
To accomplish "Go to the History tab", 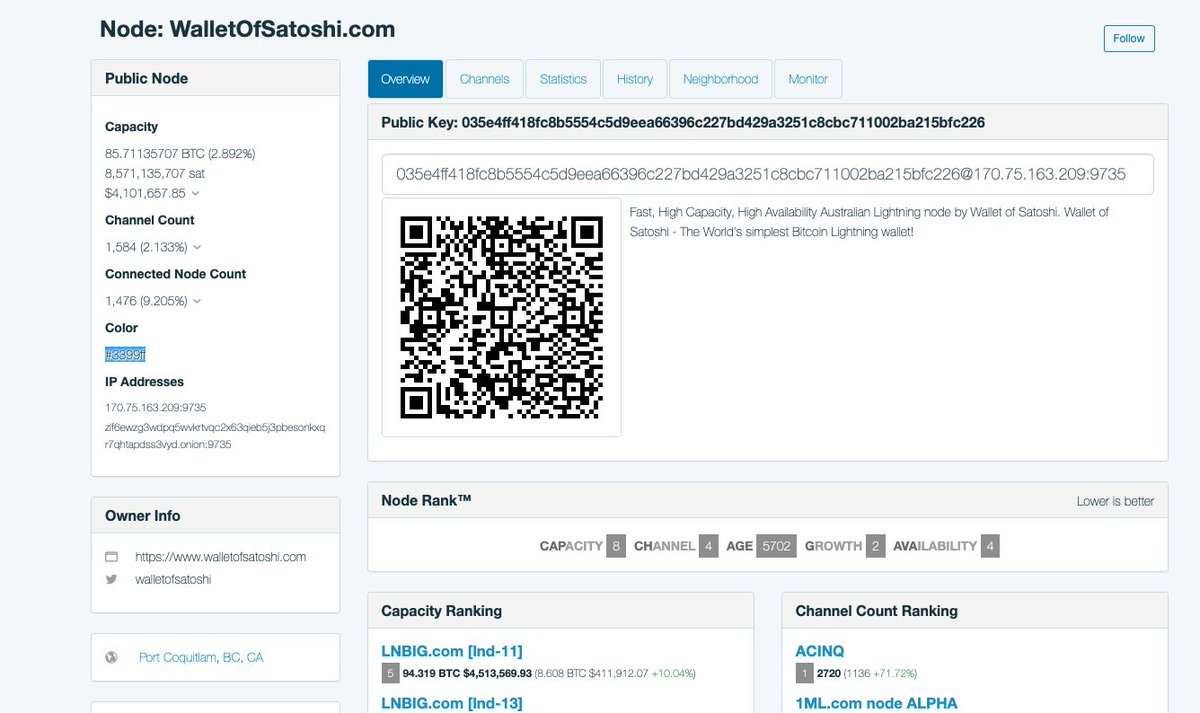I will point(635,79).
